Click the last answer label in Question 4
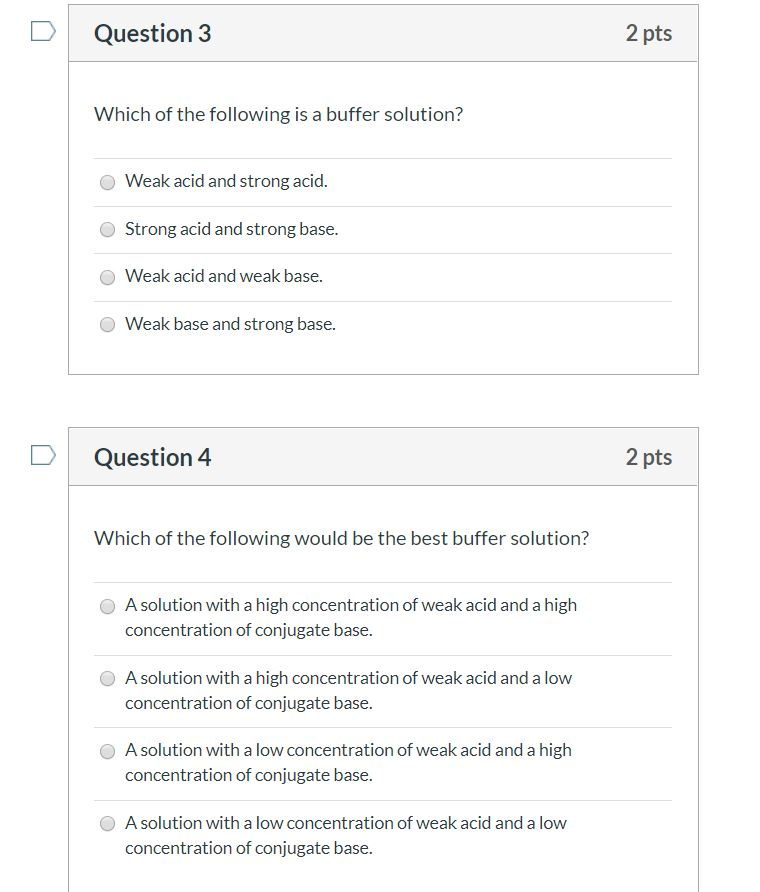Screen dimensions: 760x892 [x=345, y=835]
